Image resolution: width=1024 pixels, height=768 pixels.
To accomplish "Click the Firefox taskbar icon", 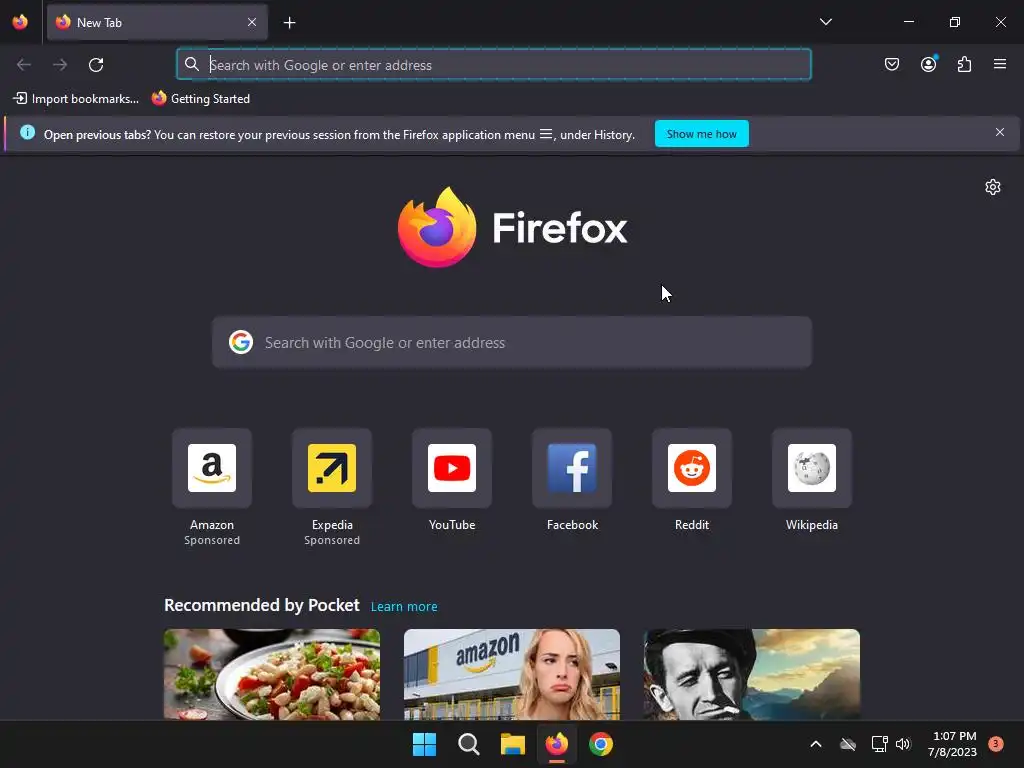I will point(556,744).
